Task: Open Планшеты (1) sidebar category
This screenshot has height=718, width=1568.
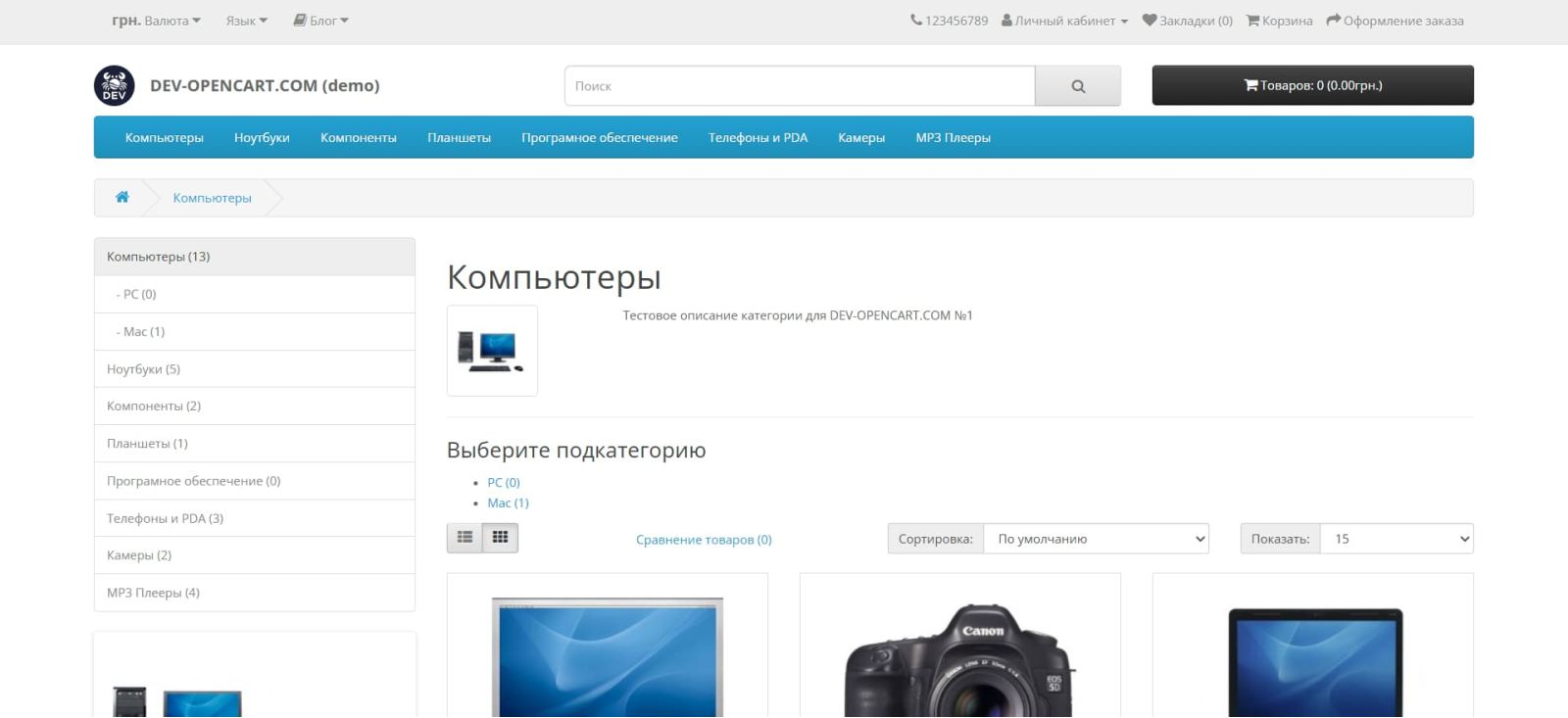Action: pos(255,443)
